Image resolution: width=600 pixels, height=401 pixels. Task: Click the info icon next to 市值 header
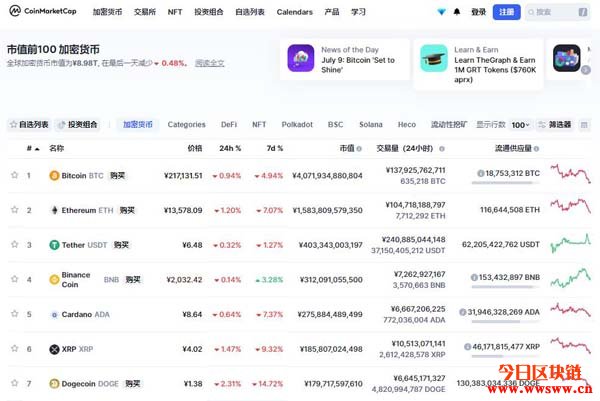pyautogui.click(x=359, y=148)
